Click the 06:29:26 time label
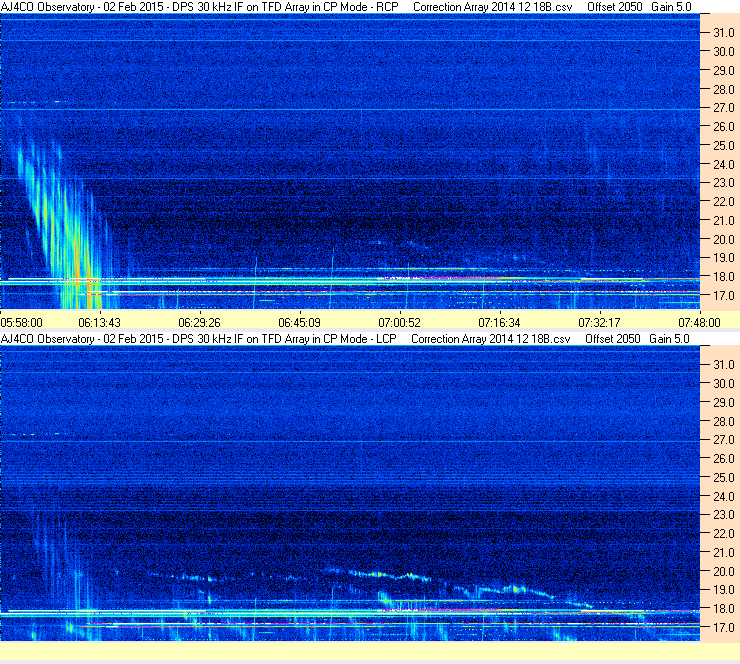The height and width of the screenshot is (664, 740). [199, 323]
